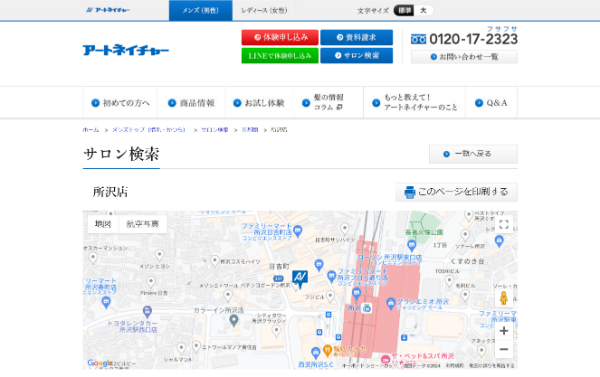This screenshot has height=377, width=600.
Task: Click the 所沢 station icon on map
Action: click(367, 308)
